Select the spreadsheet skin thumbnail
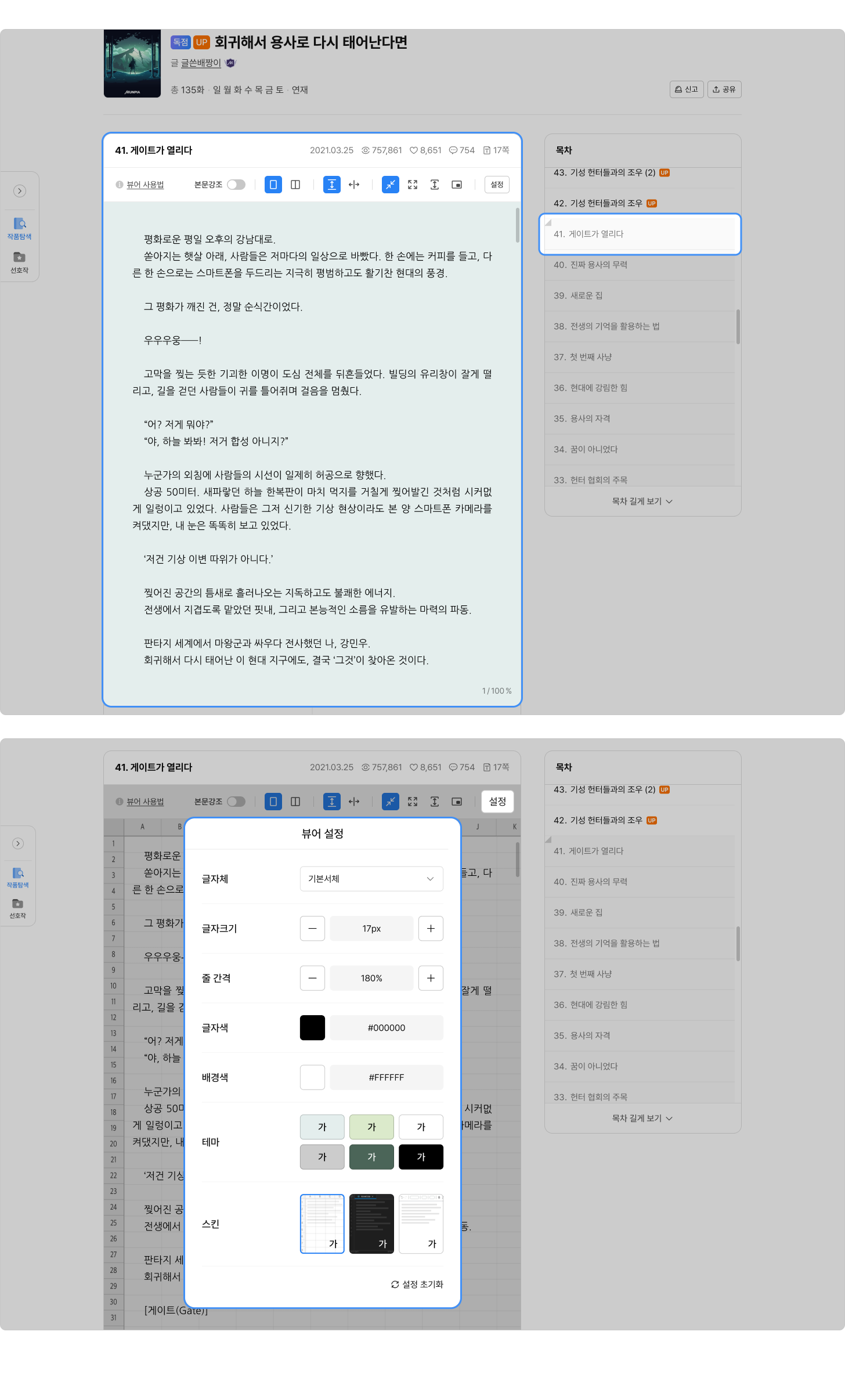The width and height of the screenshot is (845, 1400). click(322, 1224)
